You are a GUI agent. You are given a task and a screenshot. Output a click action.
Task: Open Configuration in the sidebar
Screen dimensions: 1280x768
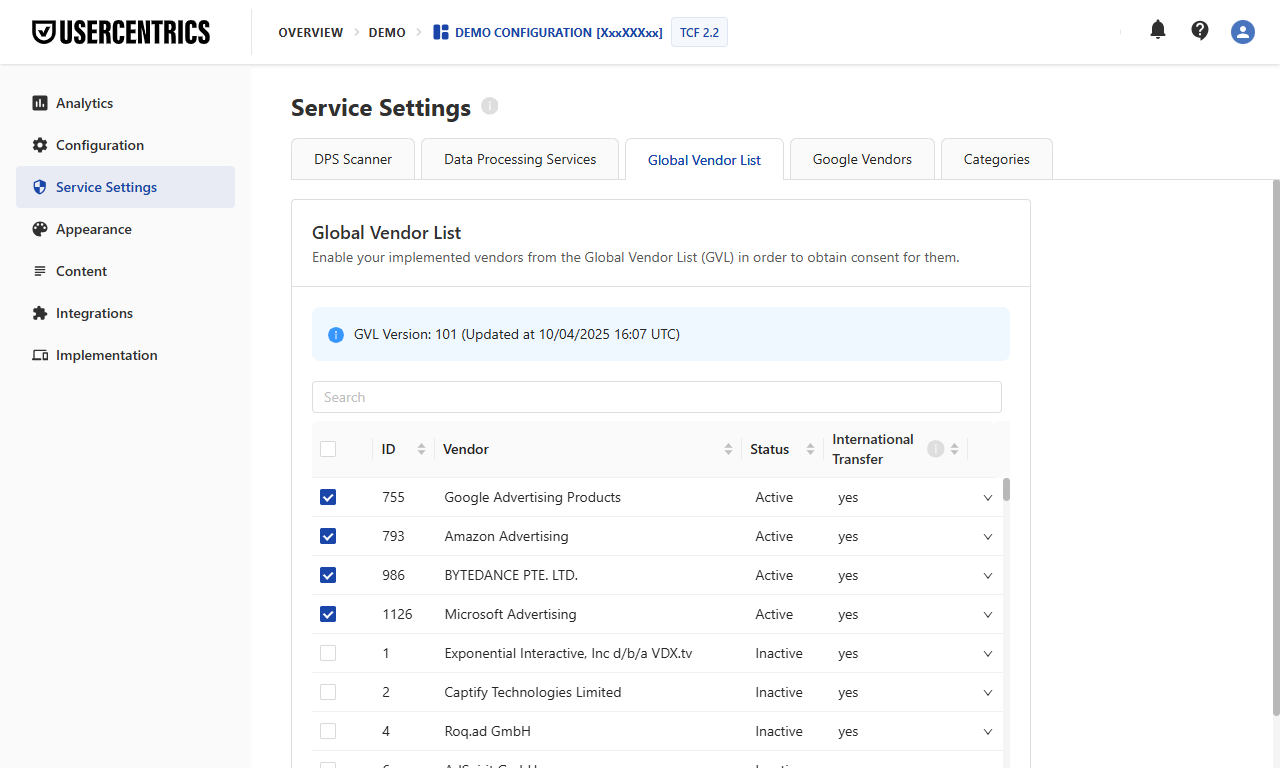point(125,145)
